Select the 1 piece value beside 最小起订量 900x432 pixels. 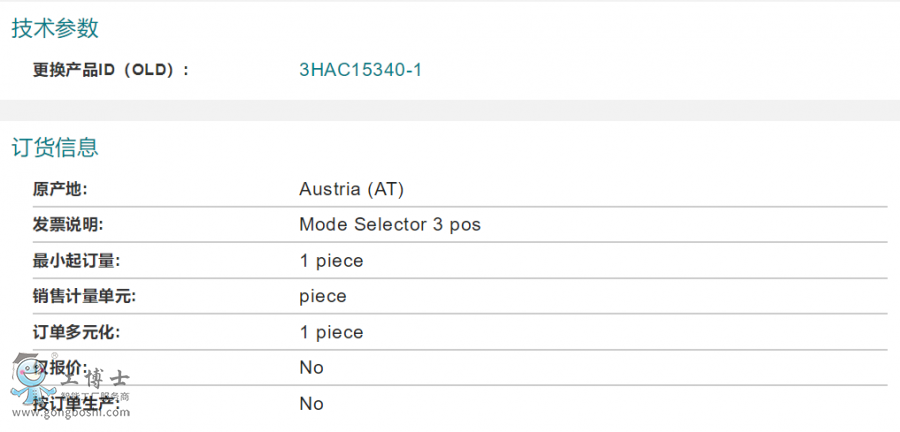tap(331, 260)
